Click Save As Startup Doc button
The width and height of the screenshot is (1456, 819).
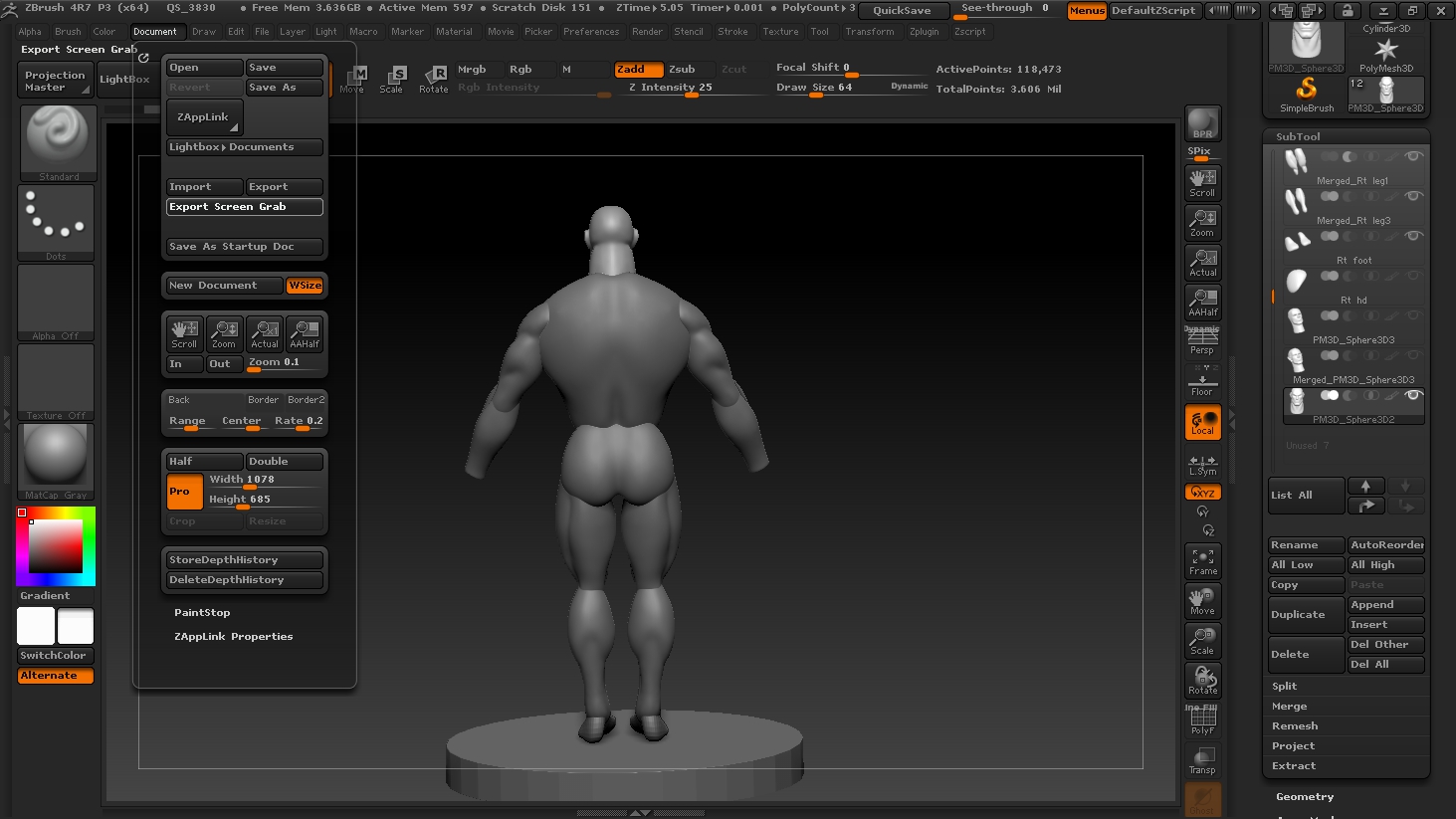point(244,247)
